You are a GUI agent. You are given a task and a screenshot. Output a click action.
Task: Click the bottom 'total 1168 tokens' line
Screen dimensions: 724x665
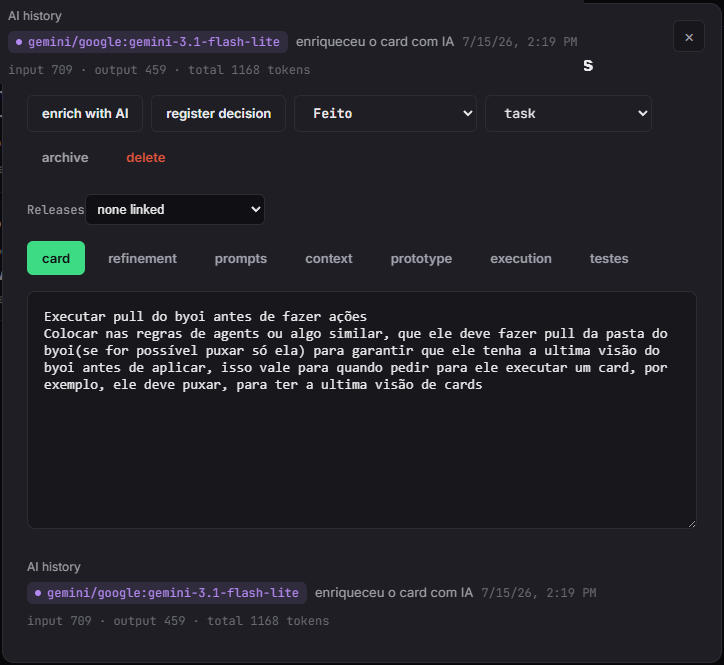[x=268, y=621]
